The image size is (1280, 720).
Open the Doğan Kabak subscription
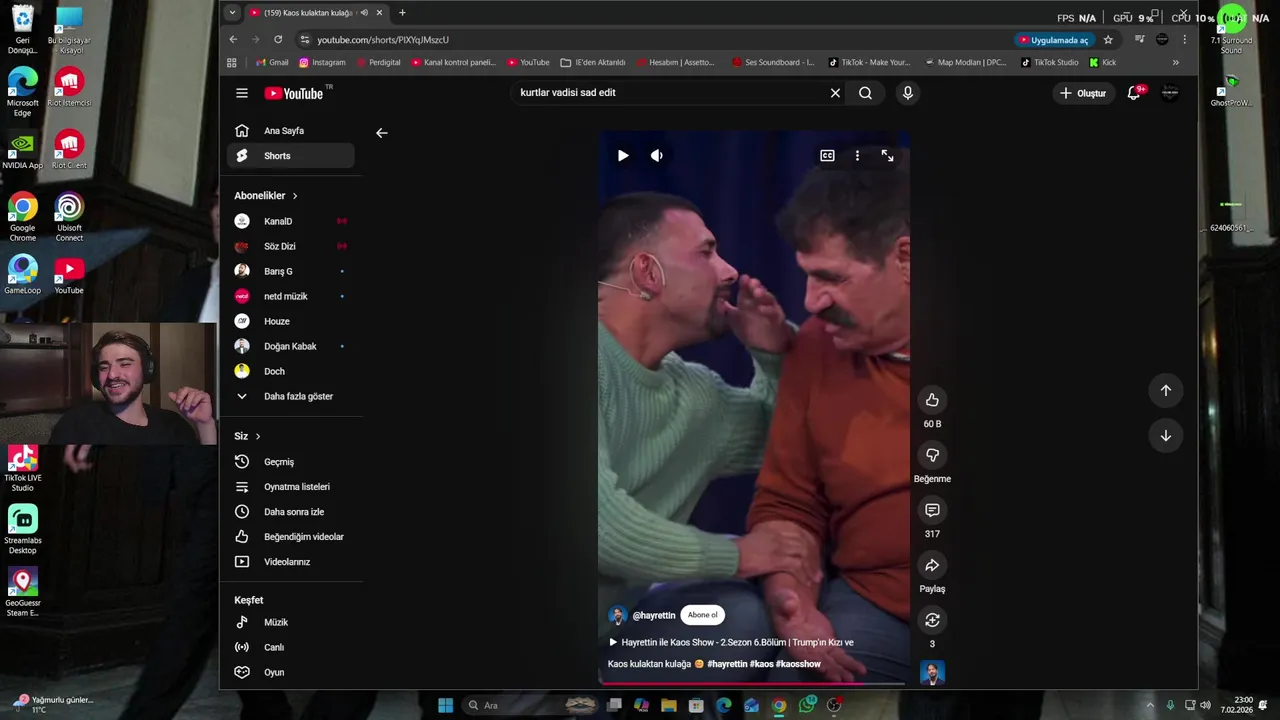coord(290,346)
